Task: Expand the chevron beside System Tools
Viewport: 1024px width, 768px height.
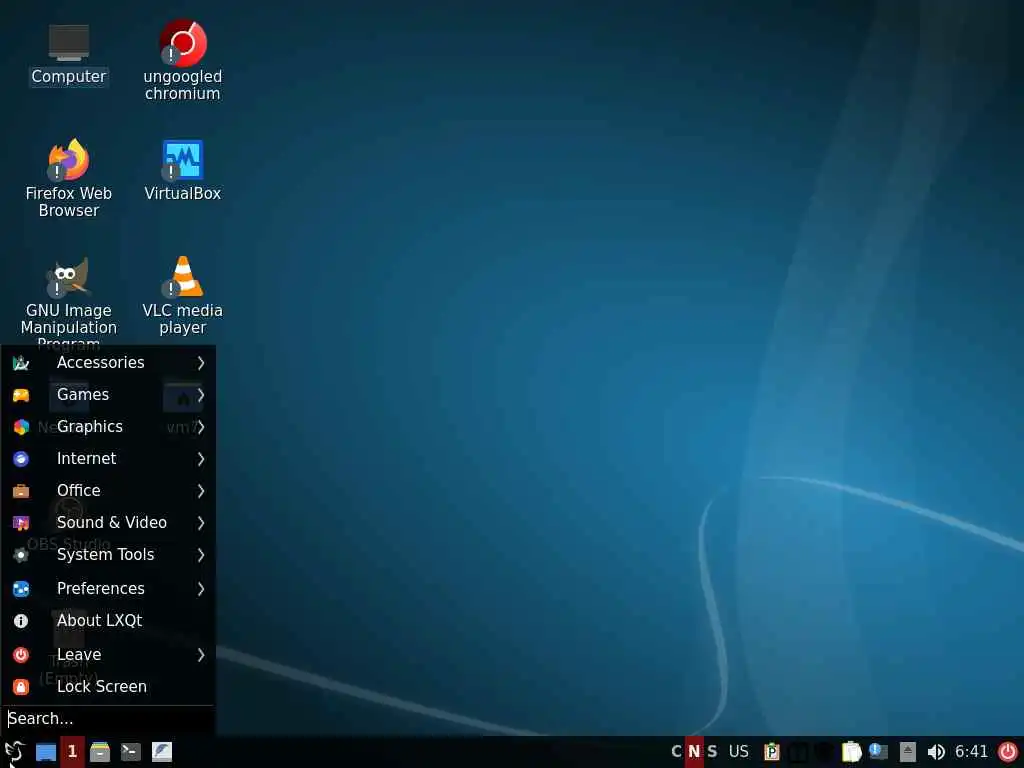Action: click(x=201, y=555)
